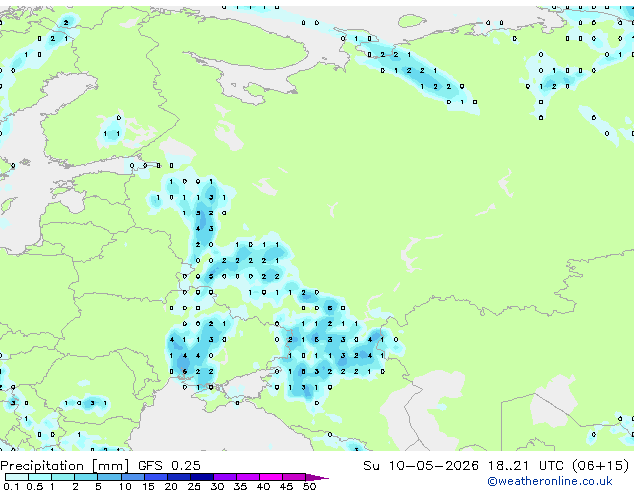Click the 30–35 mm purple legend swatch

(x=225, y=477)
